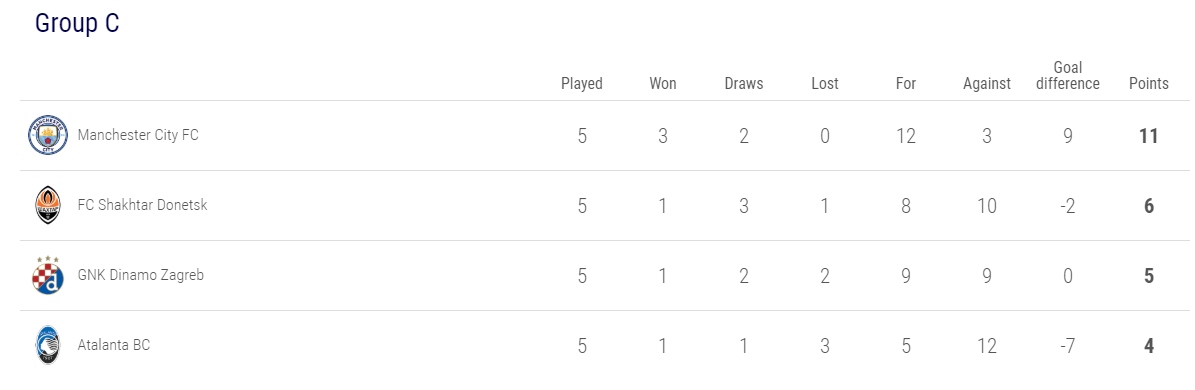Click the Atalanta BC crest icon
This screenshot has width=1195, height=390.
tap(47, 345)
